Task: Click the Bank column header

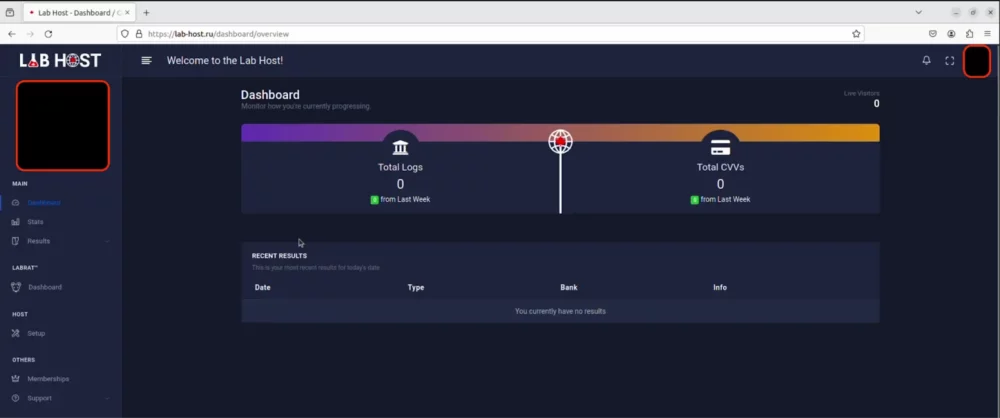Action: point(569,287)
